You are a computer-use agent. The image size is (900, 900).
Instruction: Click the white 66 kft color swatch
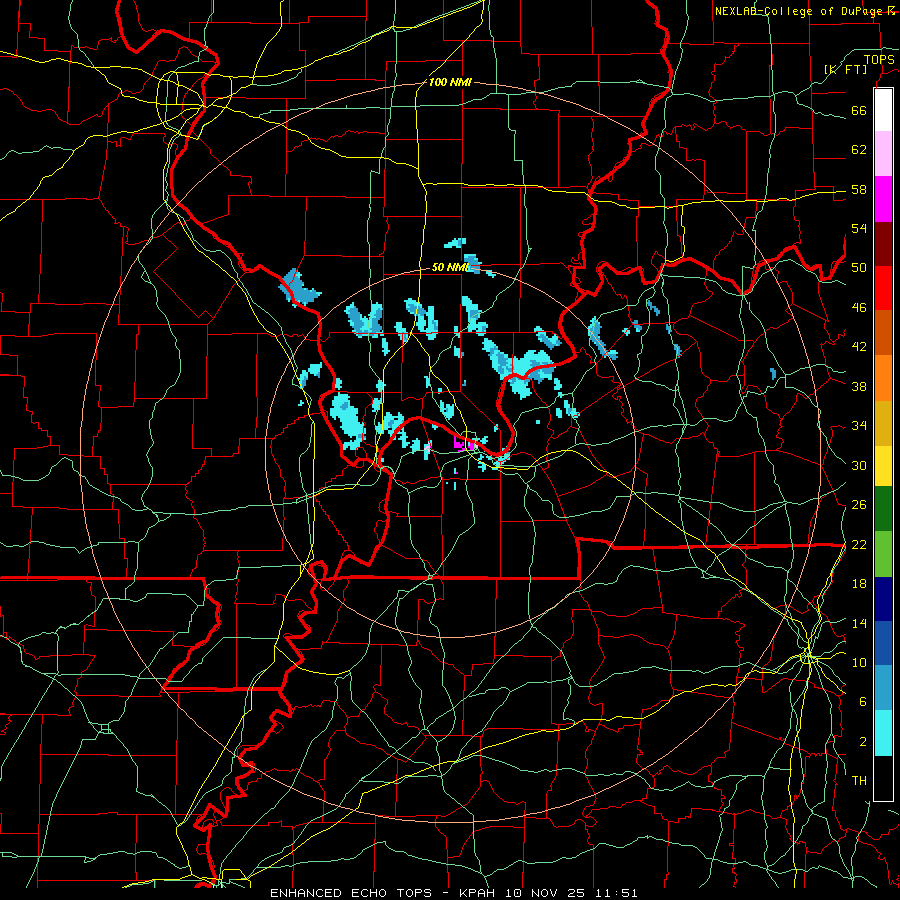pos(883,110)
